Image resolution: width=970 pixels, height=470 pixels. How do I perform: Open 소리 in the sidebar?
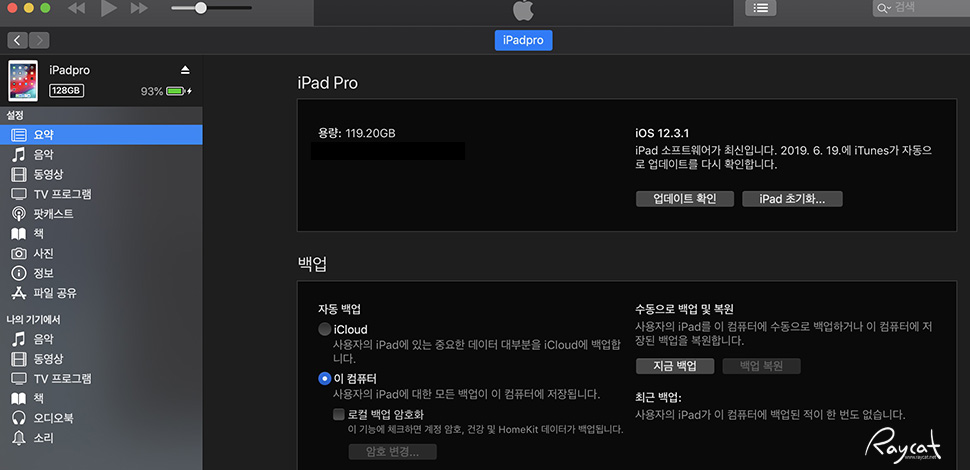[x=101, y=438]
